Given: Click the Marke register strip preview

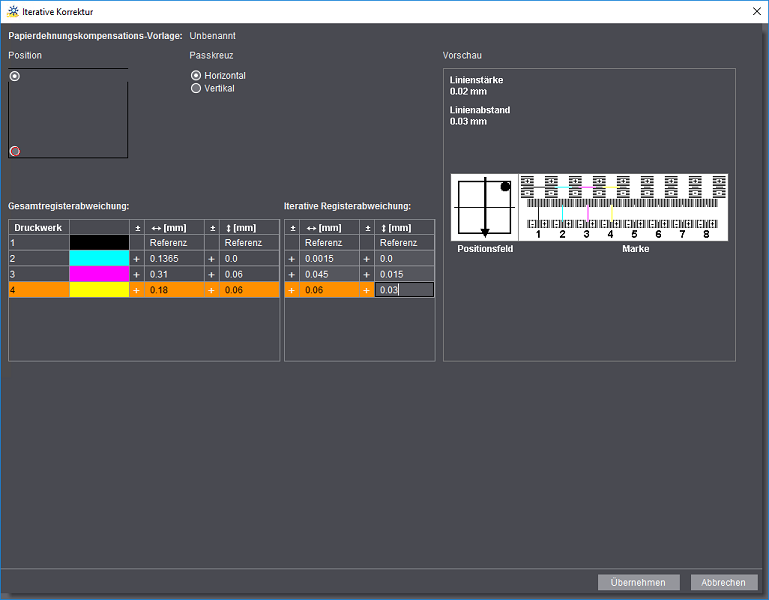Looking at the screenshot, I should (622, 207).
